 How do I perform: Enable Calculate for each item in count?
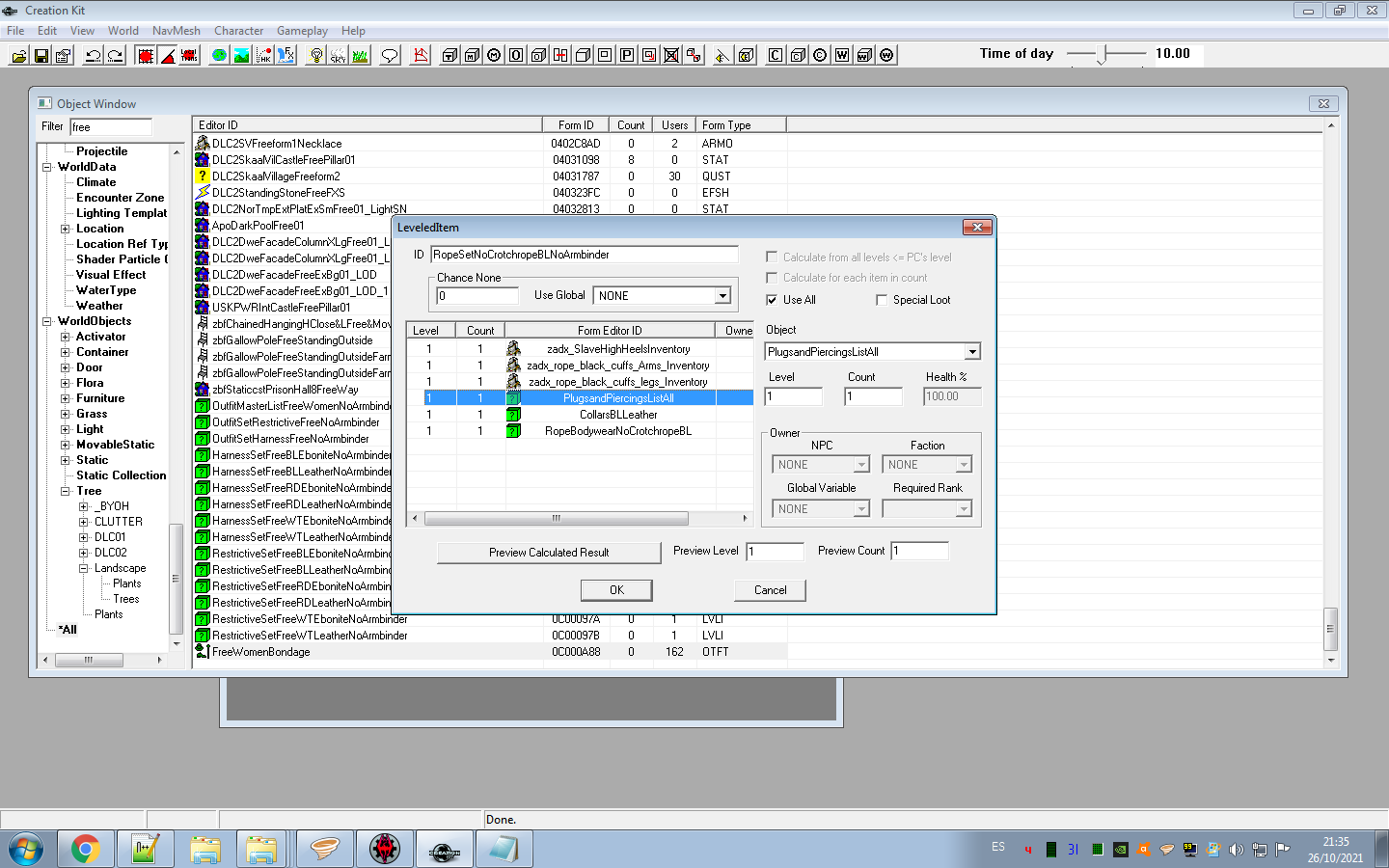coord(772,278)
